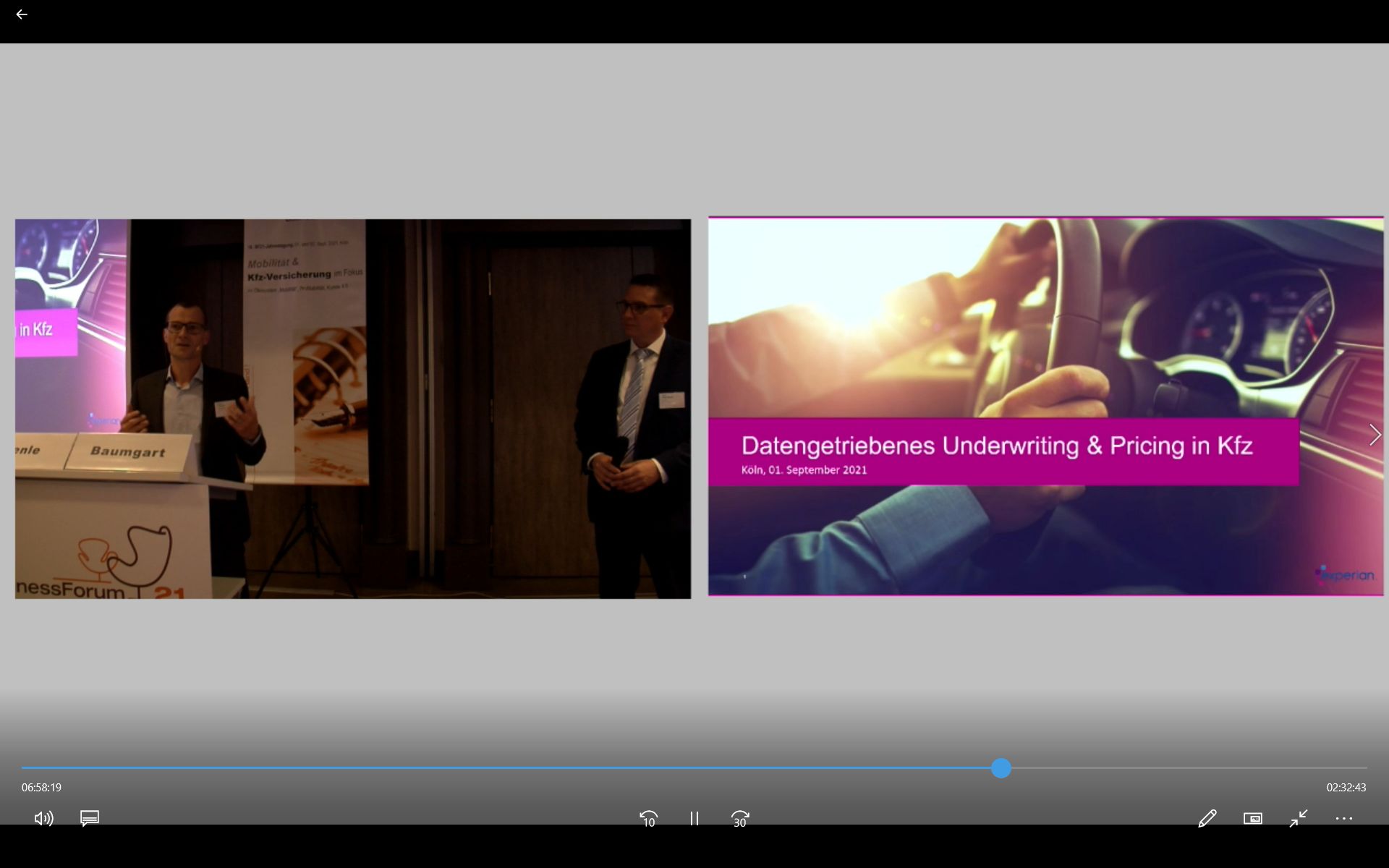Skip back 10 seconds
Screen dimensions: 1389x868
tap(648, 818)
